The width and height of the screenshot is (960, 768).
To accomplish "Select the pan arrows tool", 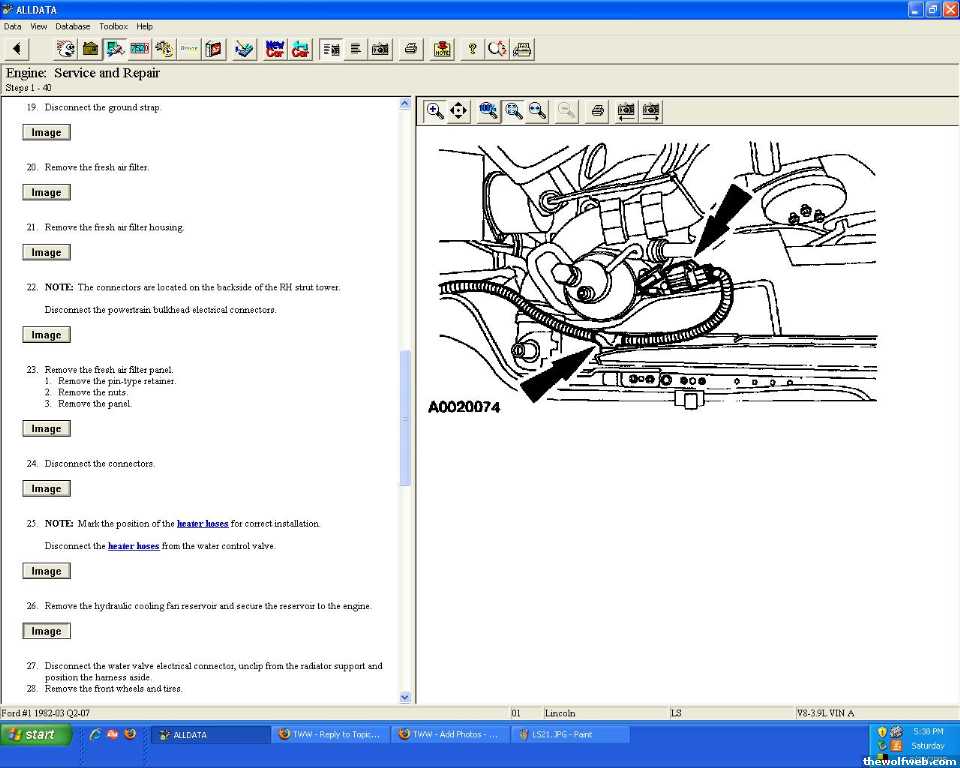I will (x=459, y=111).
